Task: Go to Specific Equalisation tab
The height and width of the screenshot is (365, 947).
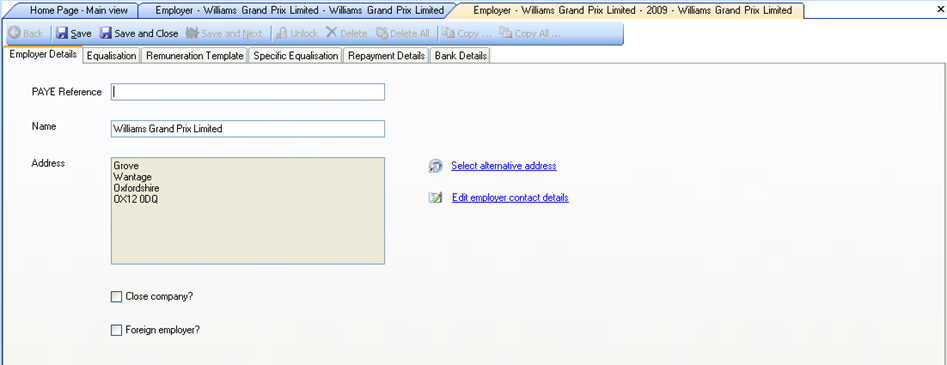Action: pos(295,56)
